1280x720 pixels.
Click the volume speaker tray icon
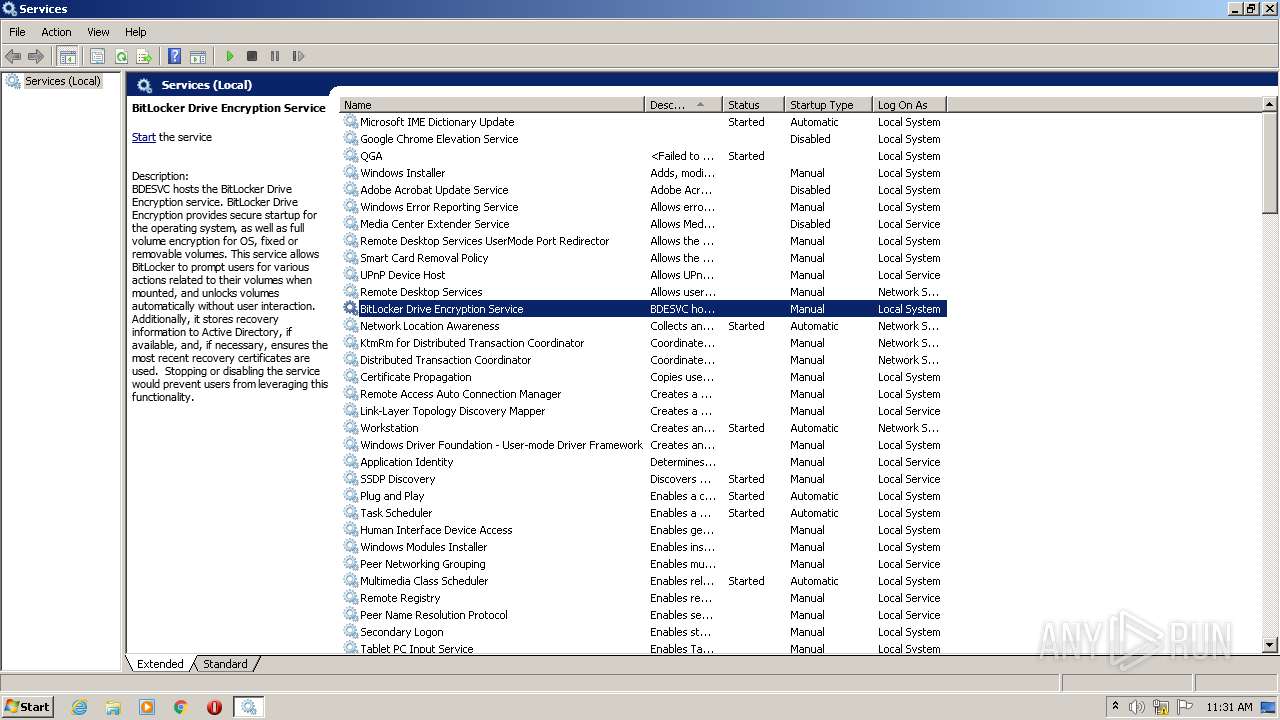[1137, 707]
